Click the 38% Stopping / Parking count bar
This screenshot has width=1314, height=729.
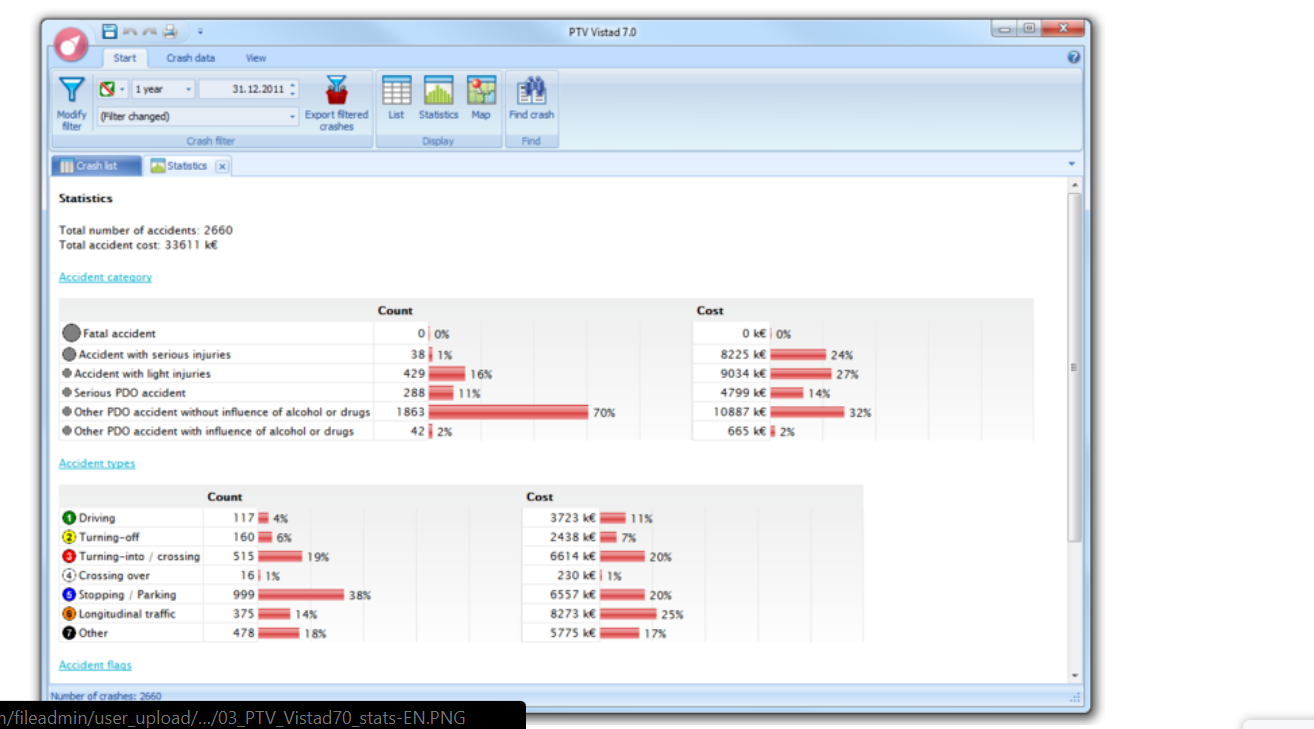point(301,595)
